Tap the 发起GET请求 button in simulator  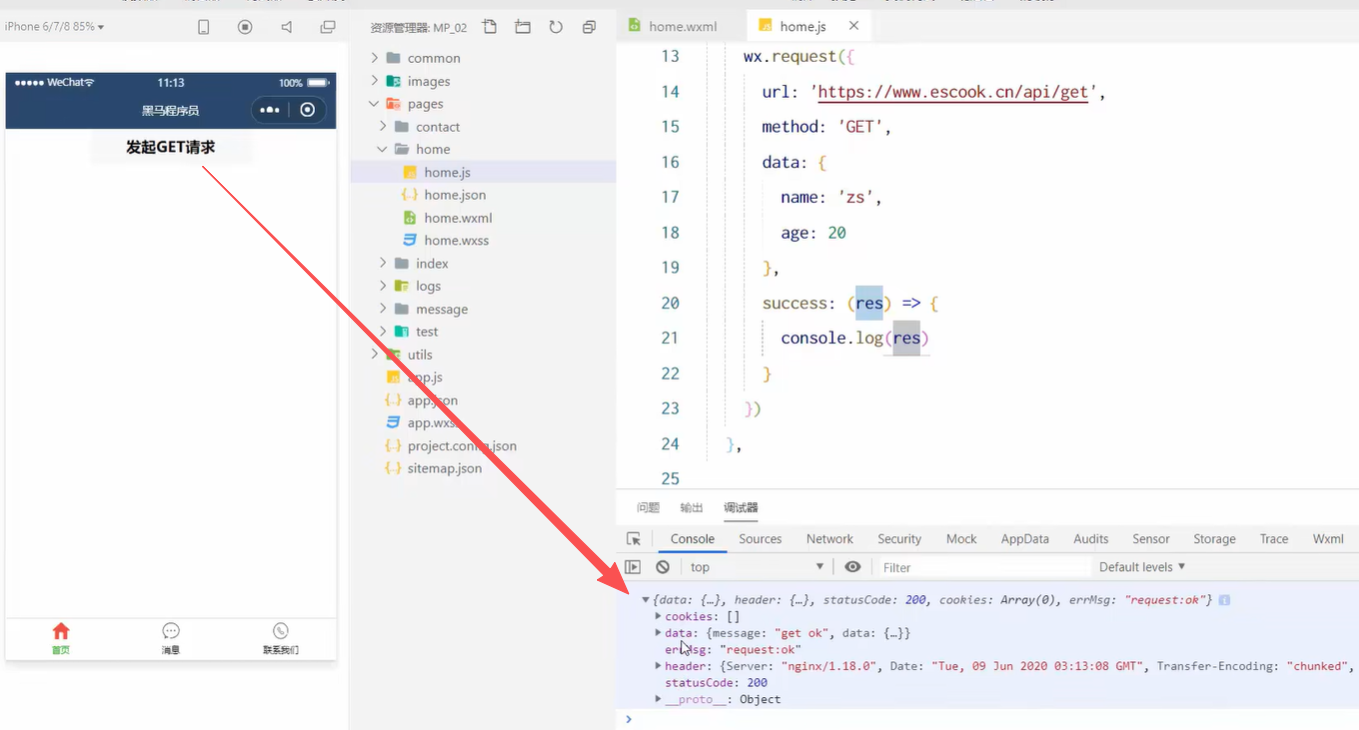point(171,148)
